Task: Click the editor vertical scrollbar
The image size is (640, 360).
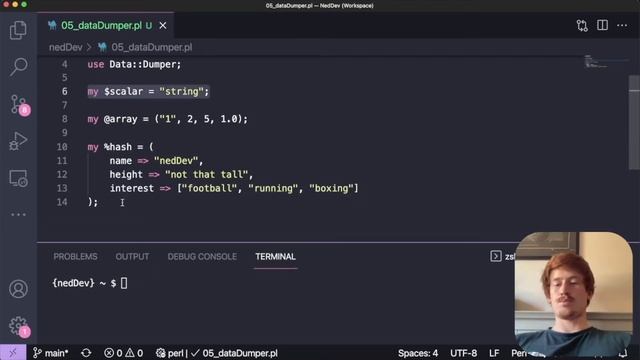Action: click(x=634, y=122)
